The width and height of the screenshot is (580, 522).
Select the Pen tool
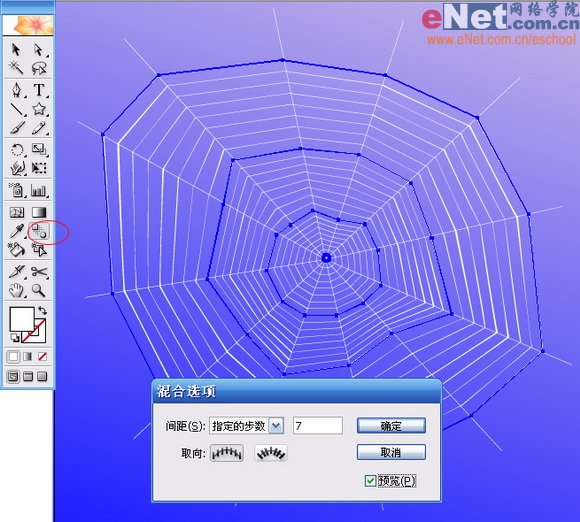coord(17,90)
